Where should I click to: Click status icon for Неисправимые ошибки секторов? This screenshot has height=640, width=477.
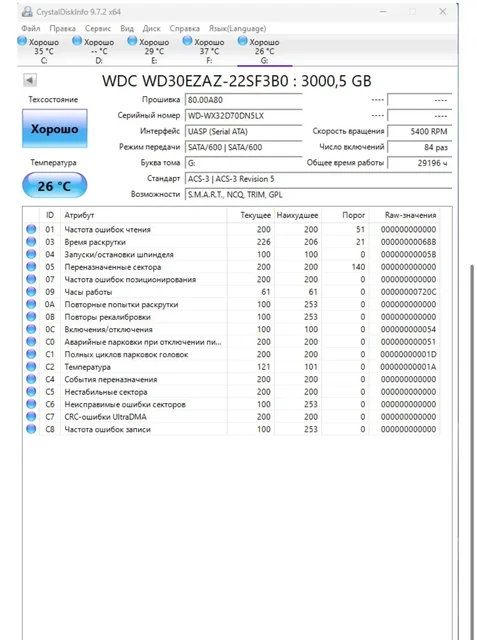click(x=31, y=404)
